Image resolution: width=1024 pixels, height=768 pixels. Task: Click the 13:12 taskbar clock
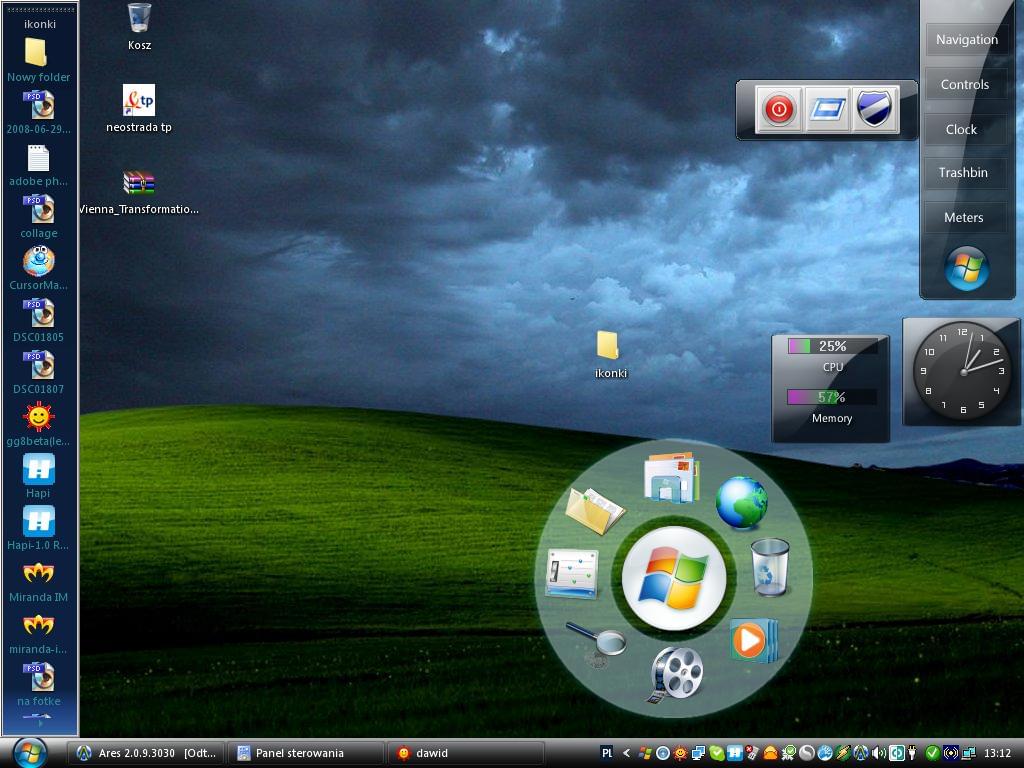pyautogui.click(x=997, y=753)
